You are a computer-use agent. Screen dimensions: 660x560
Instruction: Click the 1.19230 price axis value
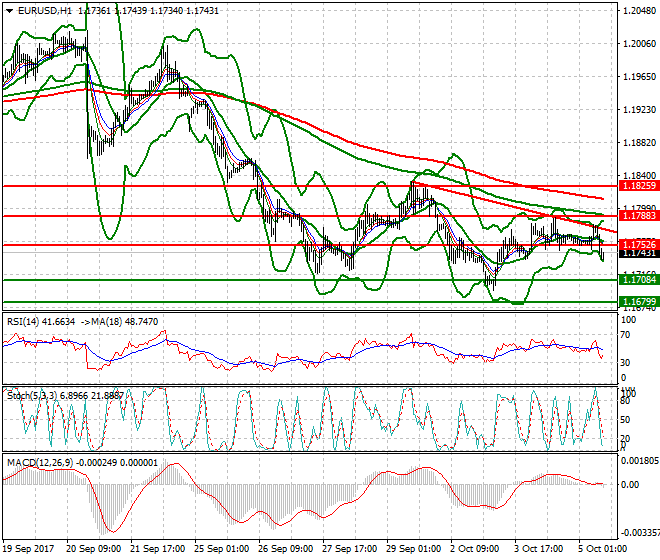pyautogui.click(x=638, y=110)
